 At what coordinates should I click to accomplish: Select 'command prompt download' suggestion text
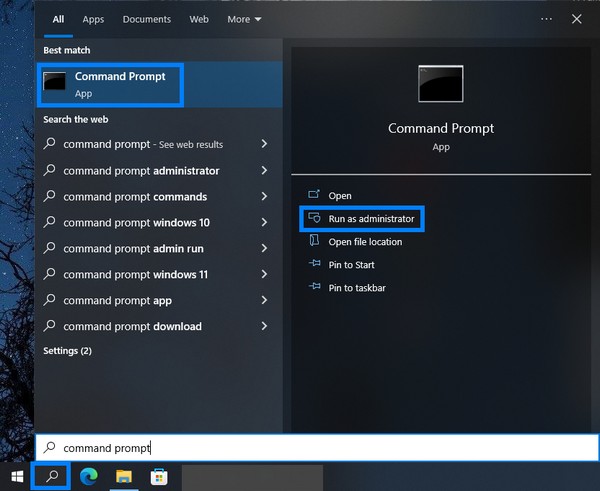[x=132, y=327]
